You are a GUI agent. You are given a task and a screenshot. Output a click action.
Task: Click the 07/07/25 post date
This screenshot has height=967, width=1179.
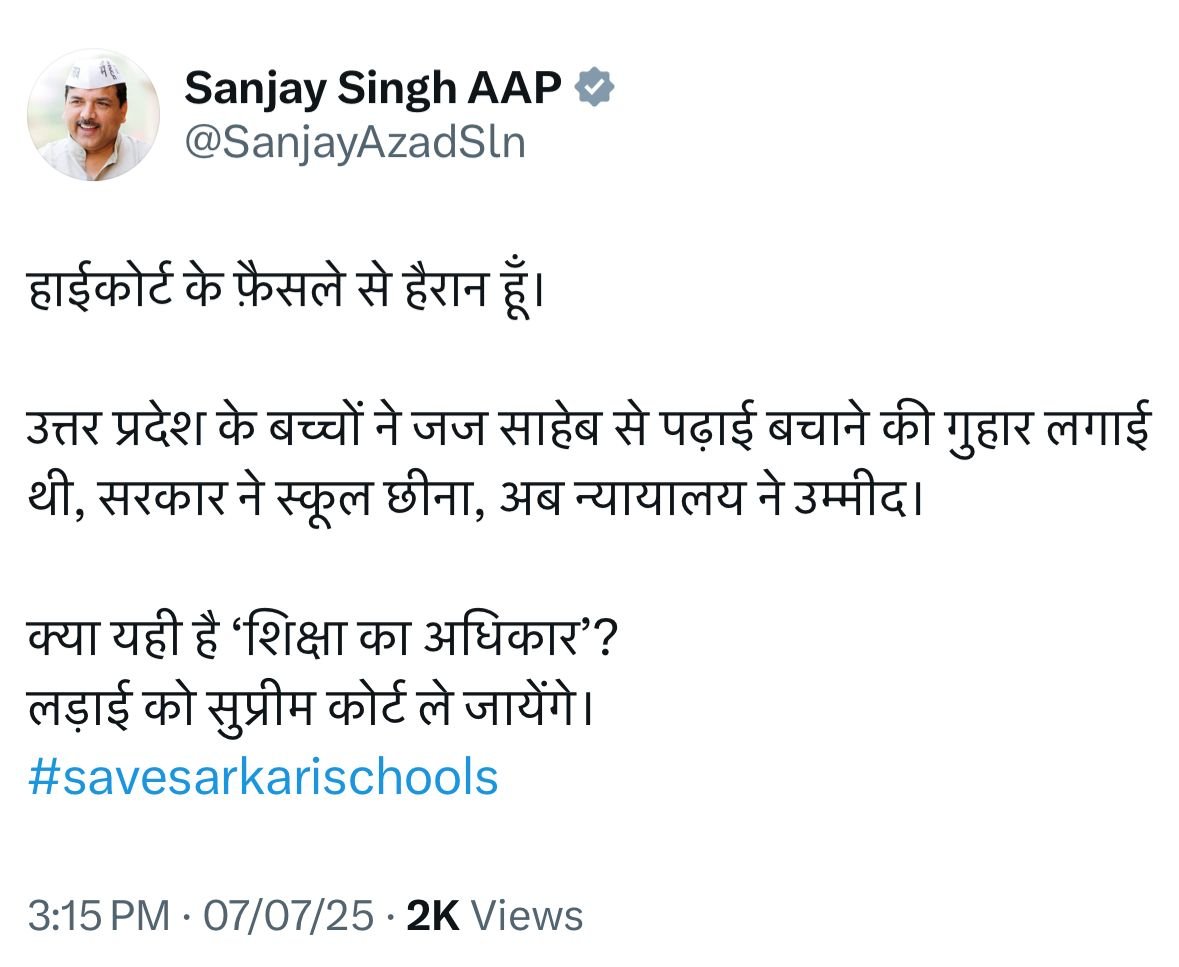(288, 916)
